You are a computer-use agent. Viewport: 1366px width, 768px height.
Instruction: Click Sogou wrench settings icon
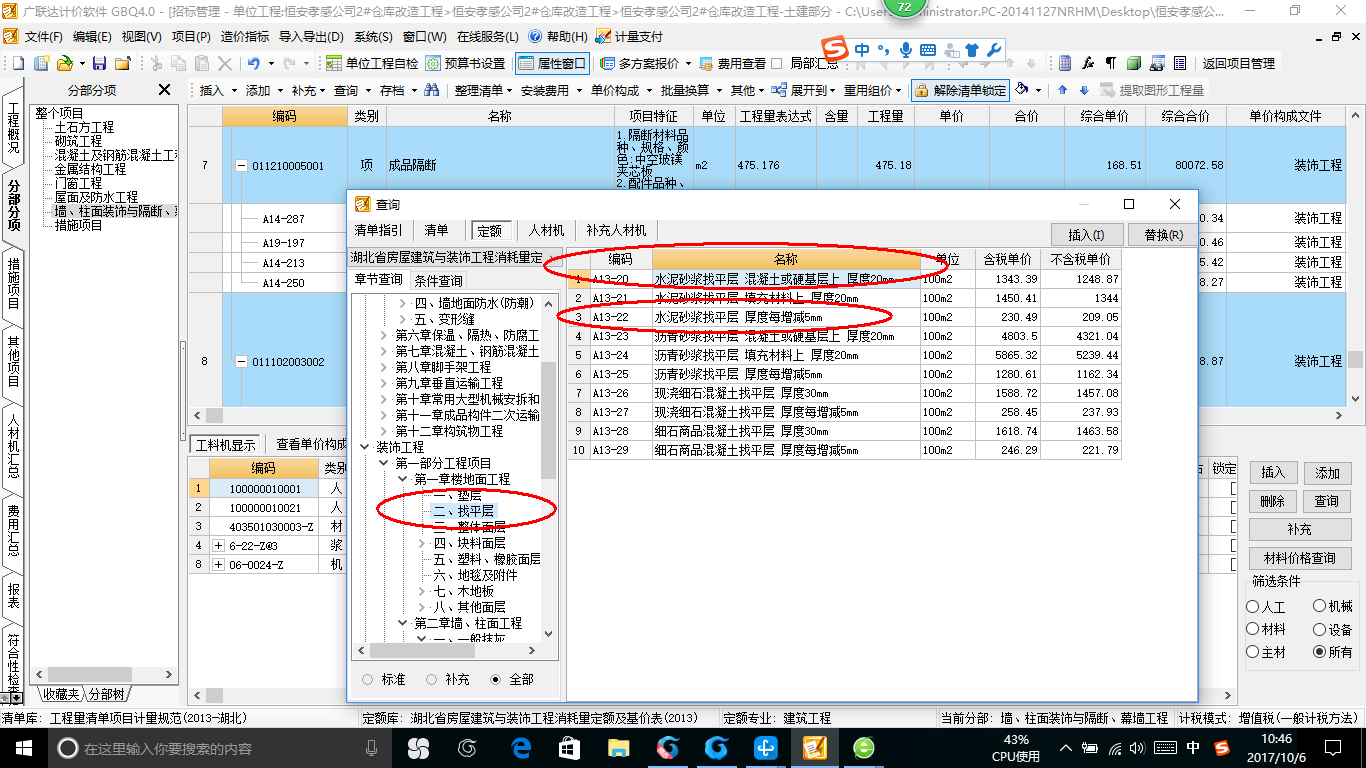(993, 50)
